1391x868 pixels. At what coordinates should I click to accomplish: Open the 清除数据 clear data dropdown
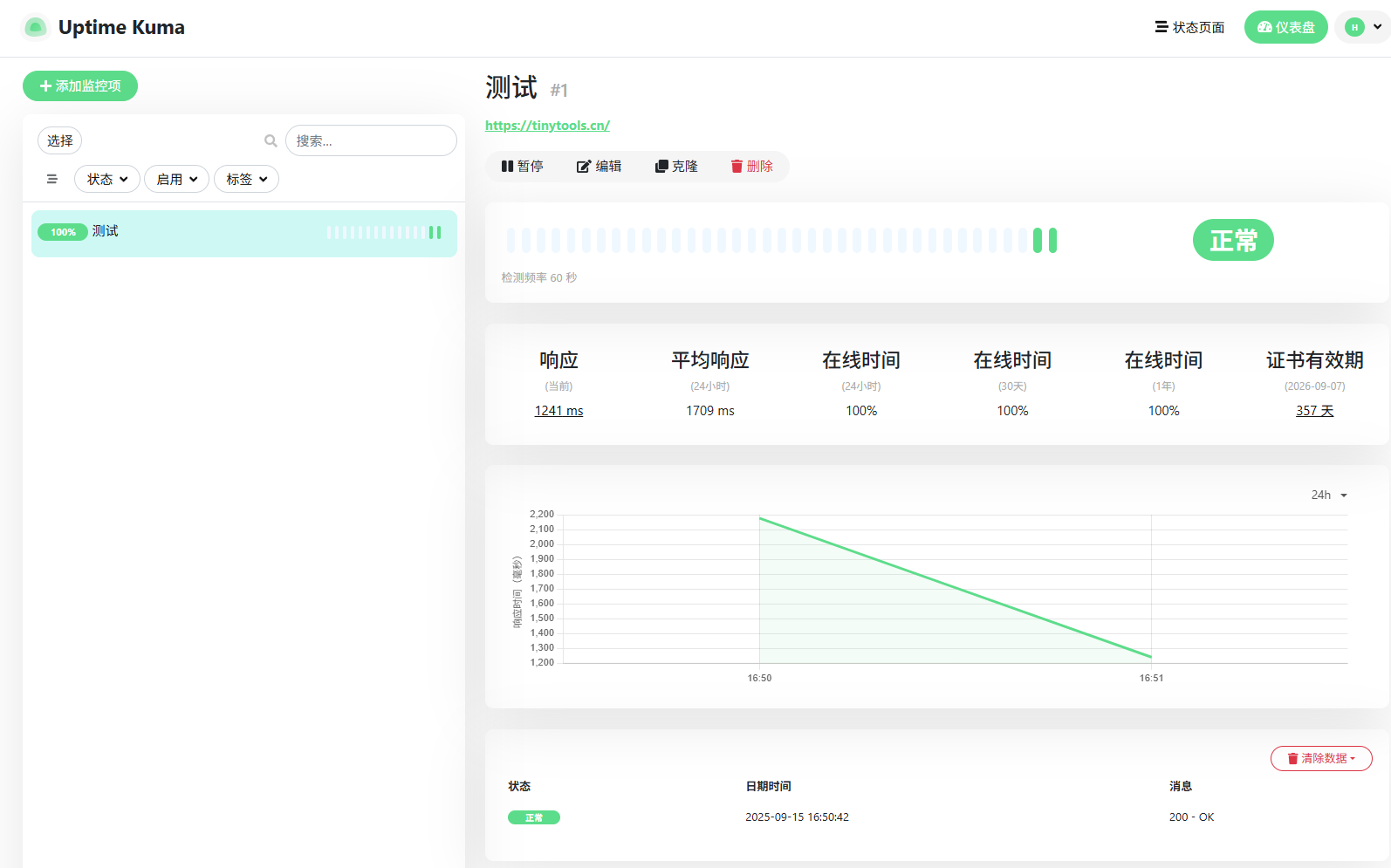(x=1321, y=759)
